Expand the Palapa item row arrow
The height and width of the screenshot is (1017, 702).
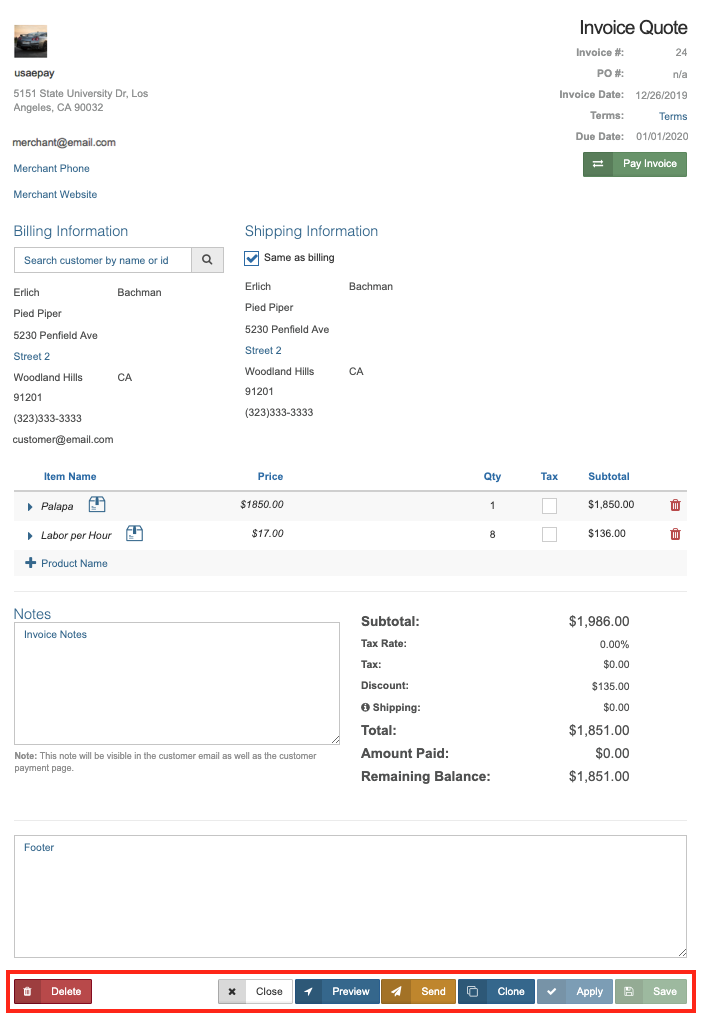point(30,507)
